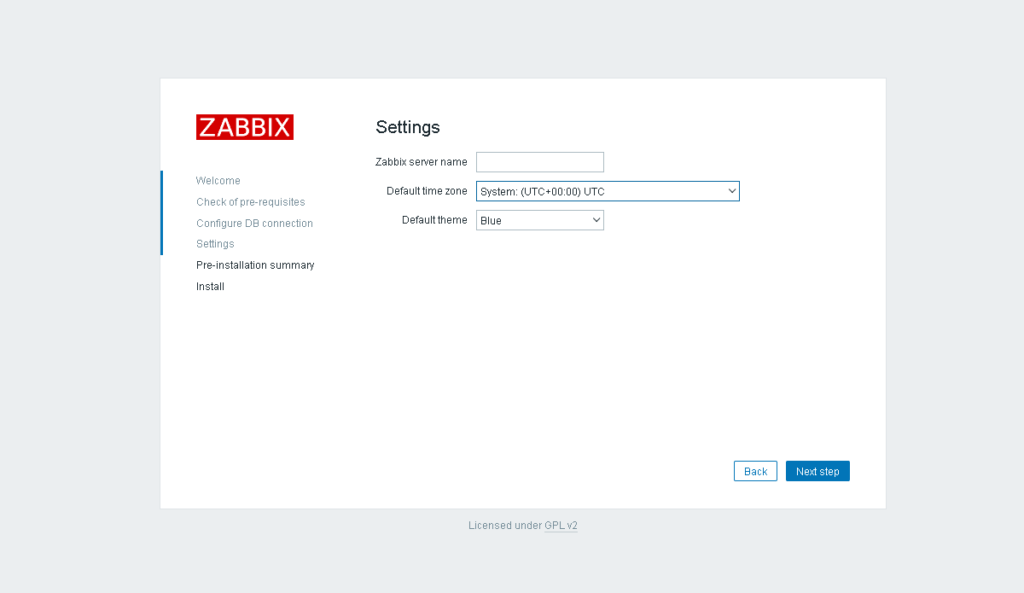Select Check of pre-requisites step
This screenshot has height=593, width=1024.
251,202
